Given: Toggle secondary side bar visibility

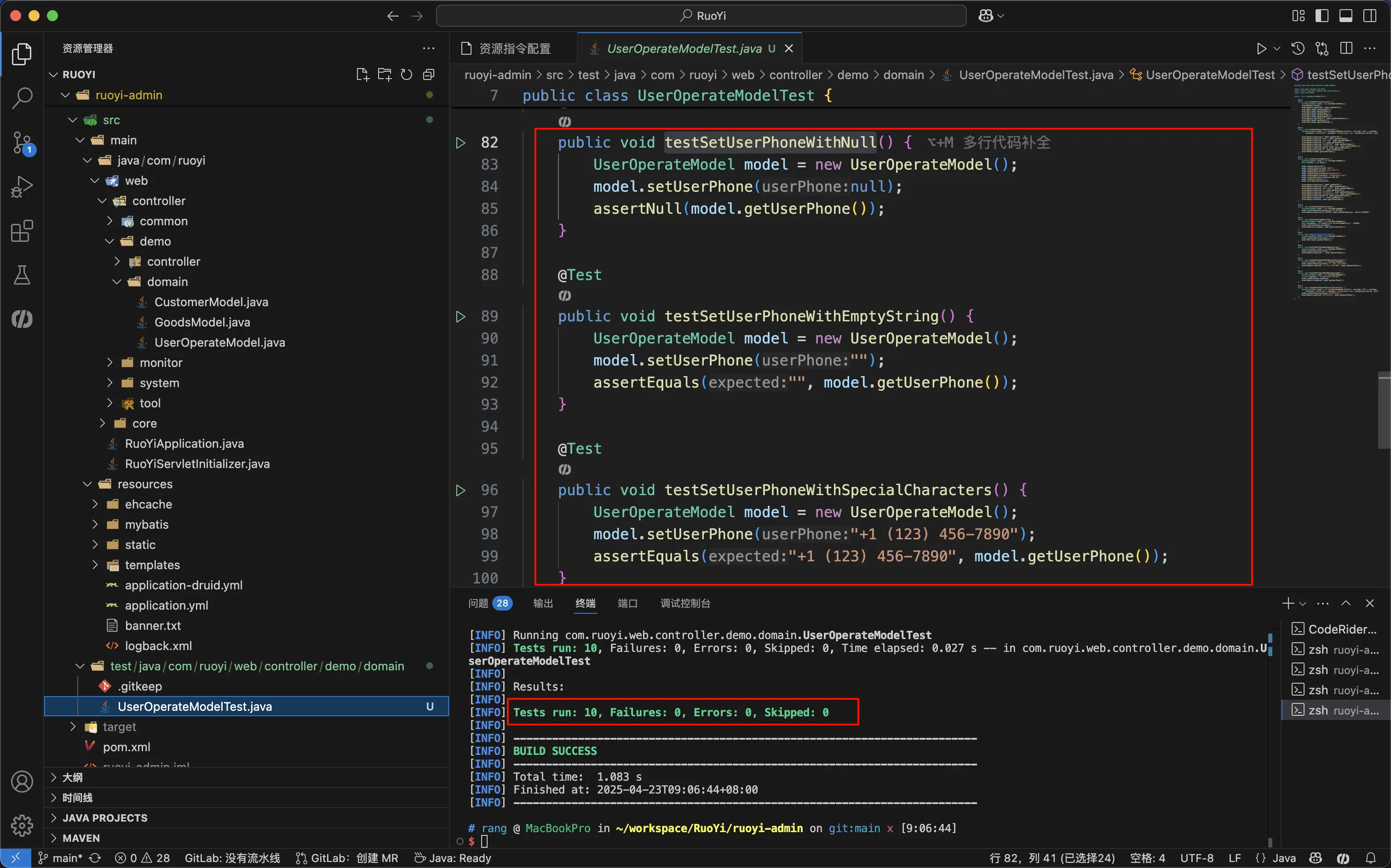Looking at the screenshot, I should pyautogui.click(x=1370, y=16).
